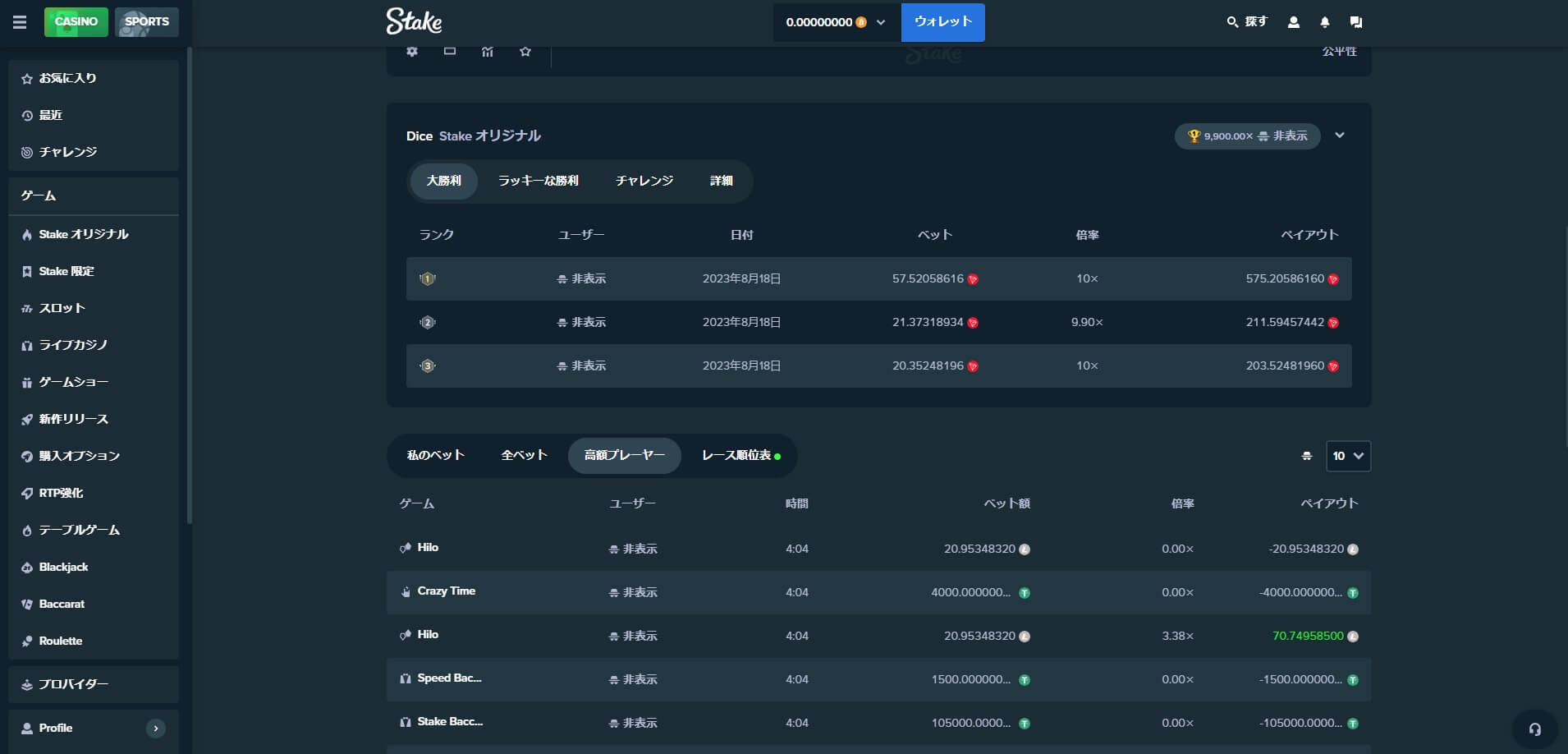Click the live stats chart icon
Viewport: 1568px width, 754px height.
click(x=488, y=51)
